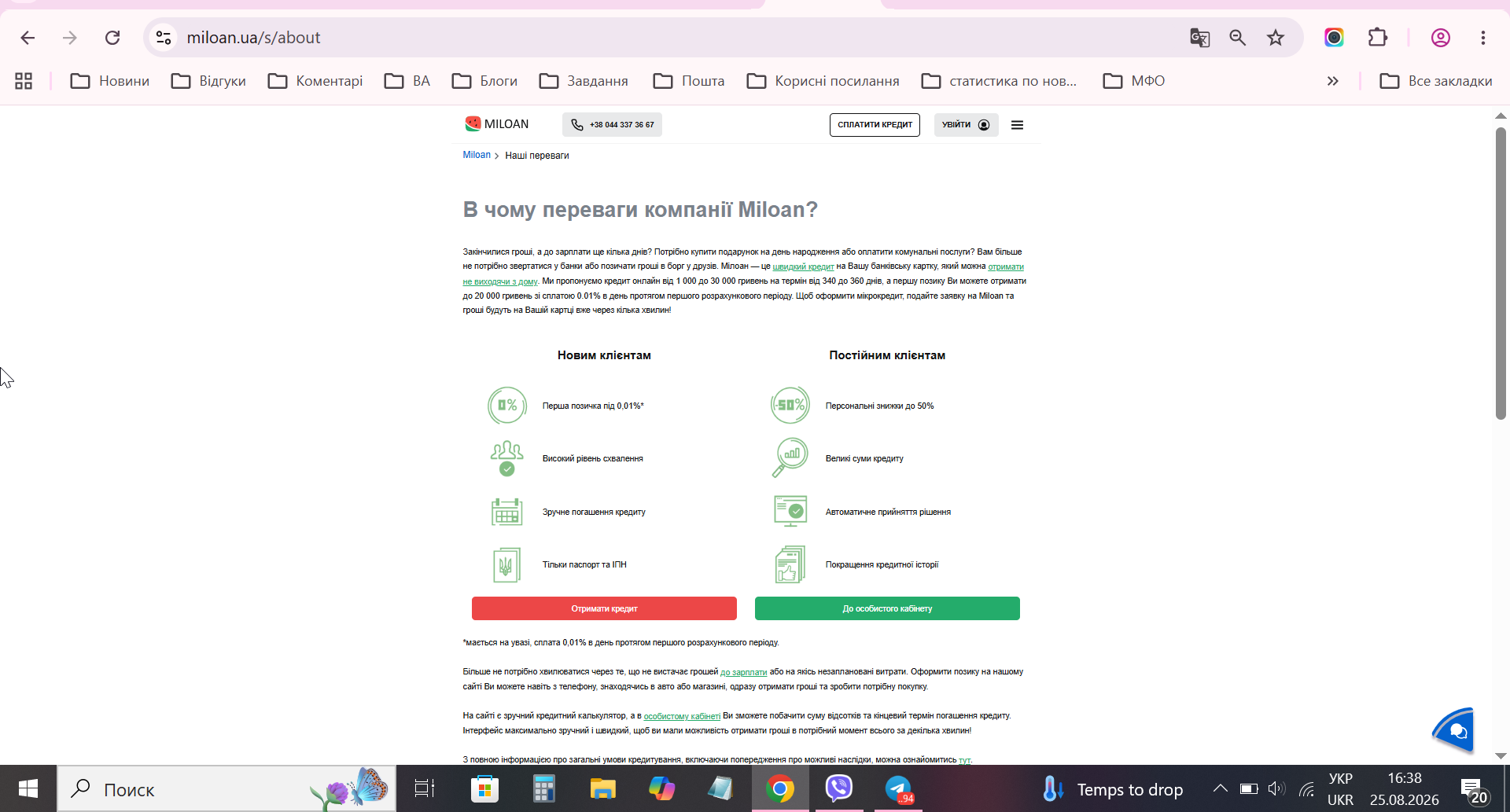The height and width of the screenshot is (812, 1510).
Task: Click the passport document icon
Action: (507, 564)
